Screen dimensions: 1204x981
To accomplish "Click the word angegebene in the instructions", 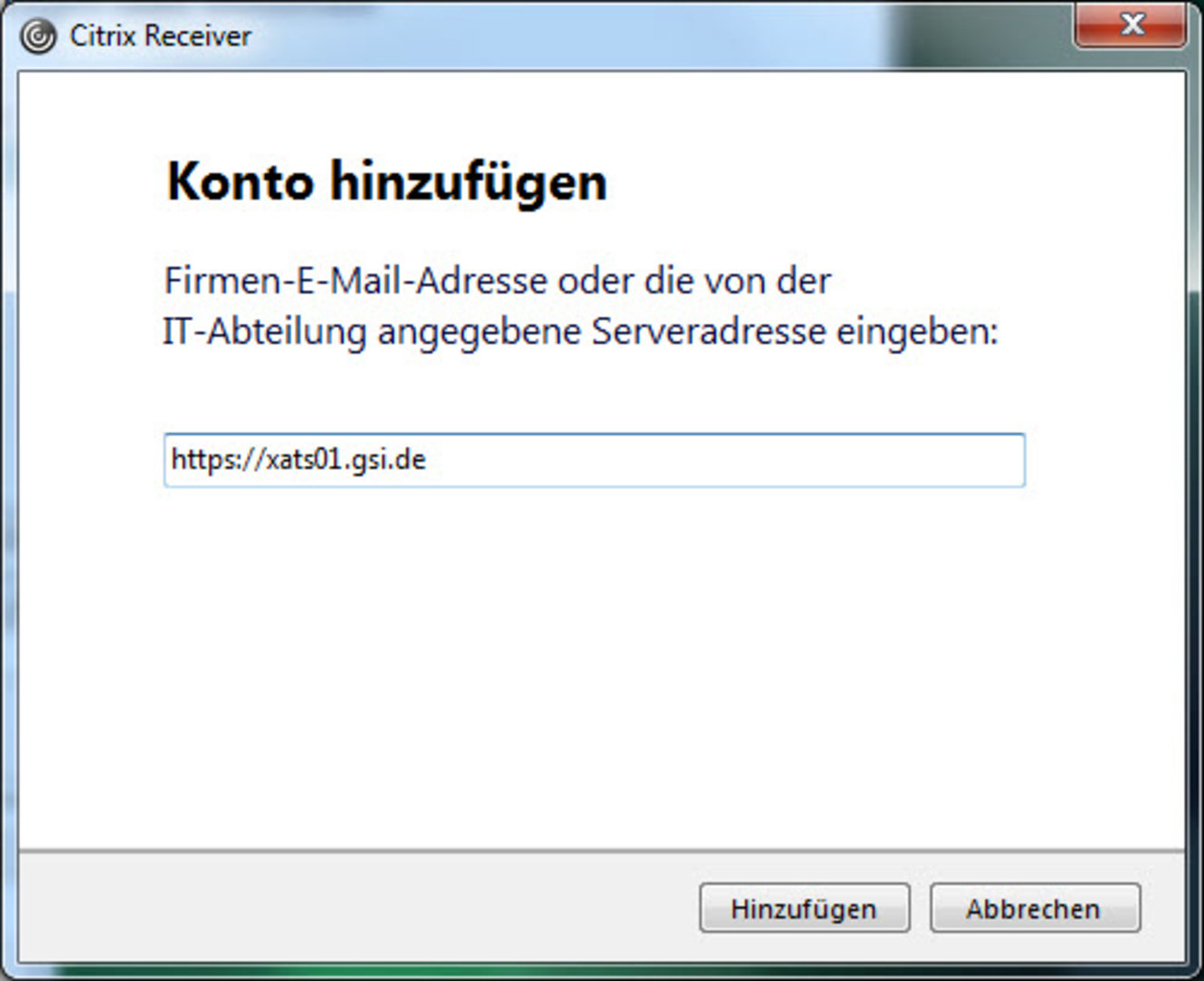I will [479, 332].
